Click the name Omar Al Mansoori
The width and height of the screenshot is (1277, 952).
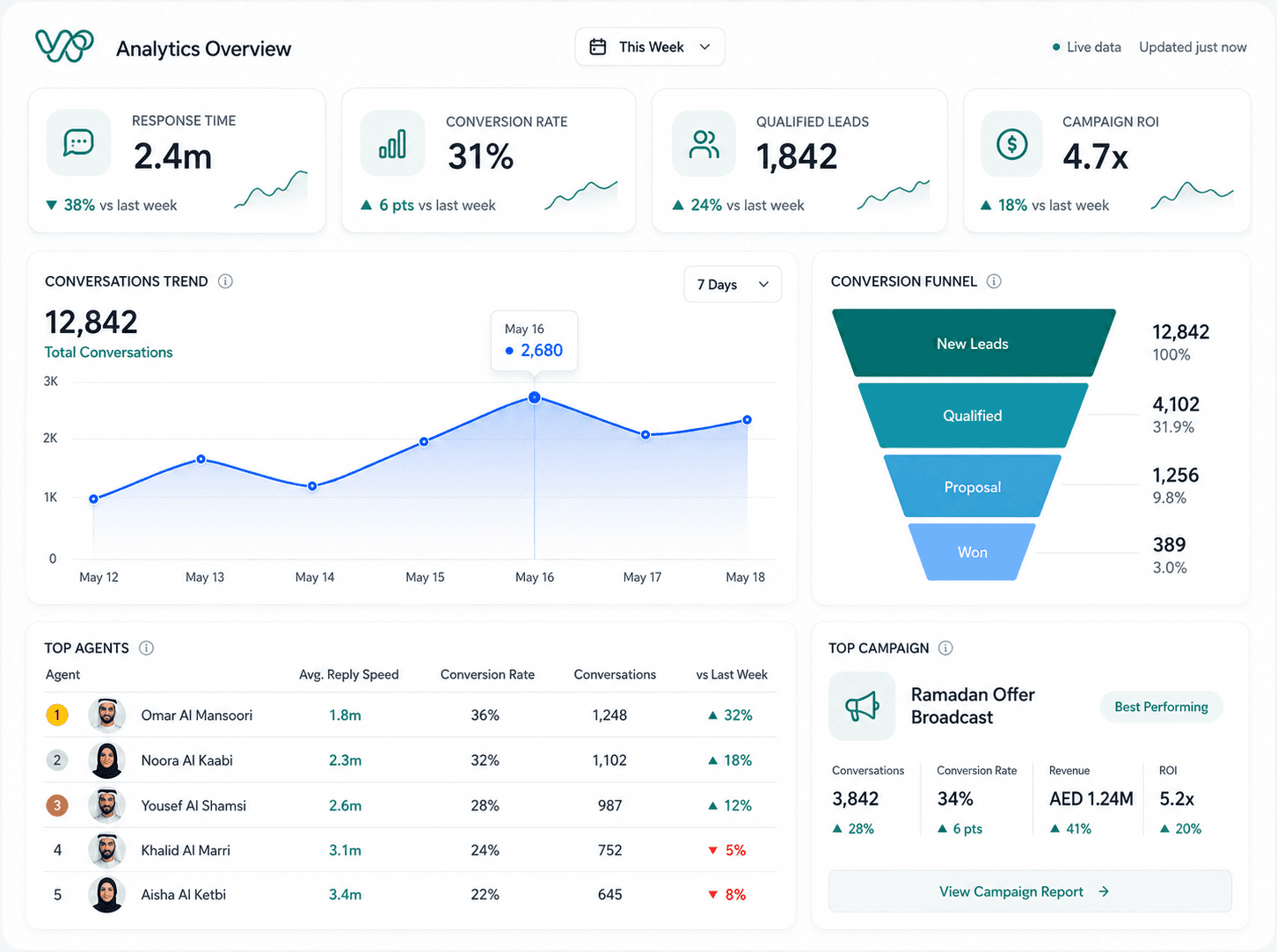click(197, 716)
